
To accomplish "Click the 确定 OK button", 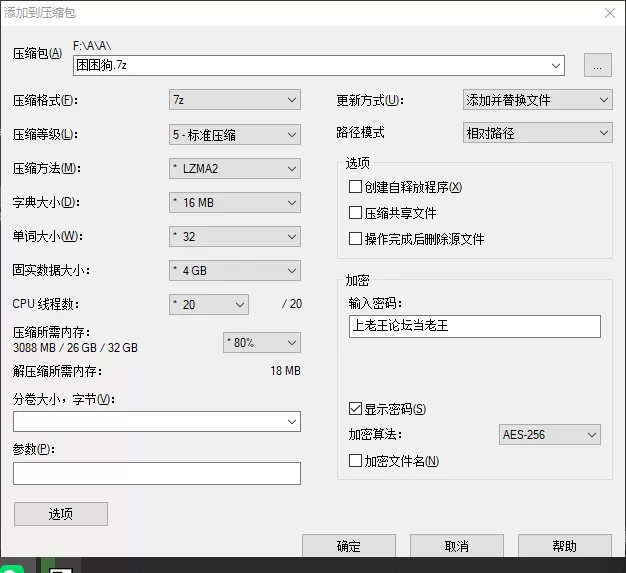I will tap(349, 546).
